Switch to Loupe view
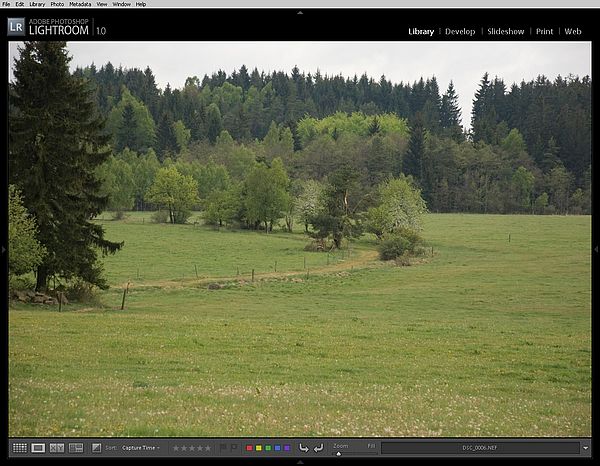600x466 pixels. [38, 448]
